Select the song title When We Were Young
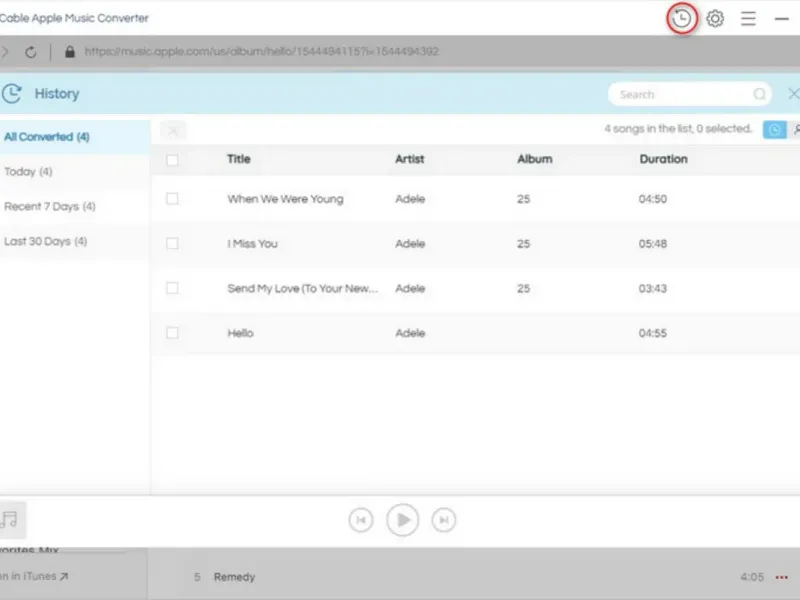This screenshot has height=600, width=800. [285, 199]
